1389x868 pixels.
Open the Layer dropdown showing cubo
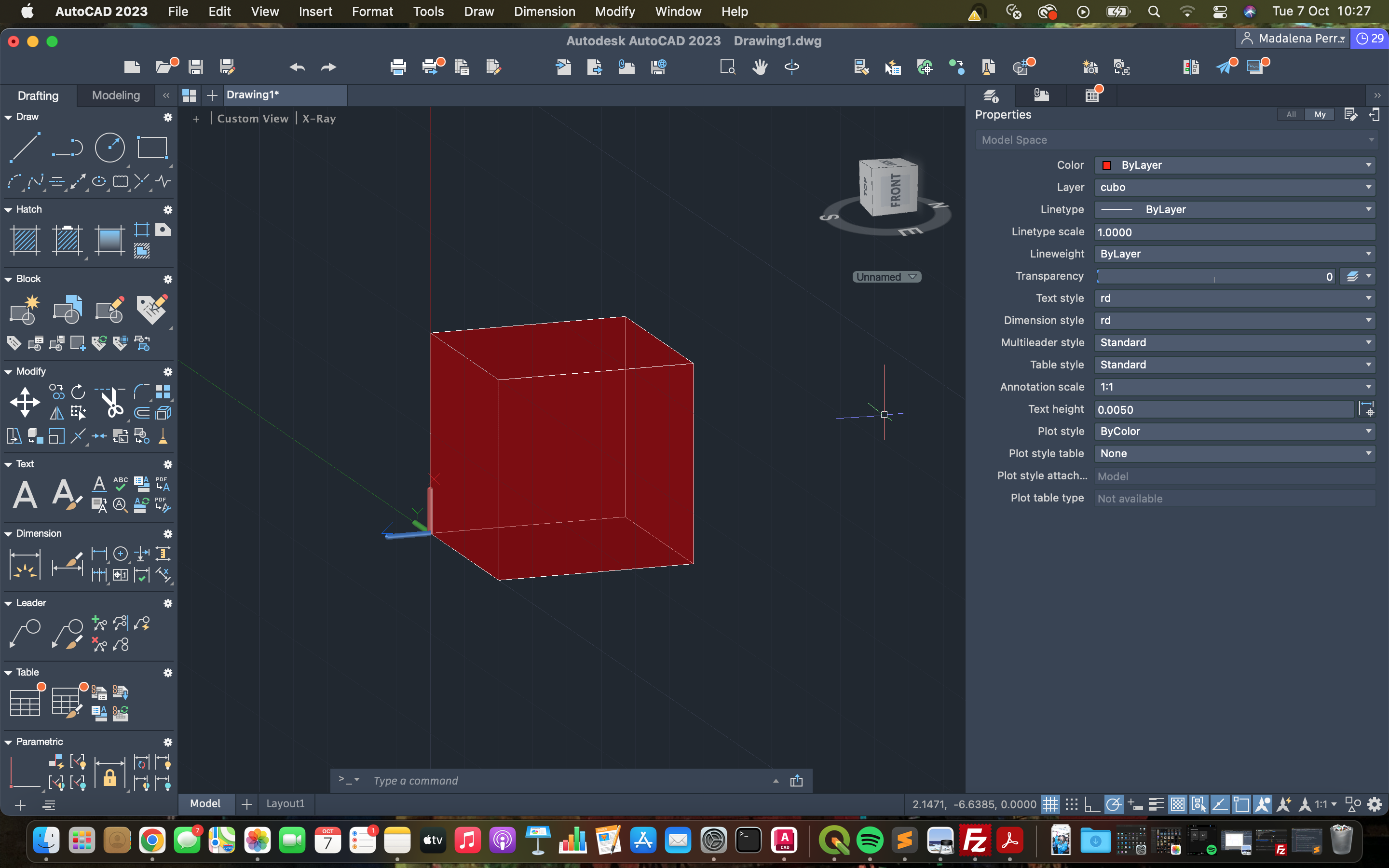1234,187
